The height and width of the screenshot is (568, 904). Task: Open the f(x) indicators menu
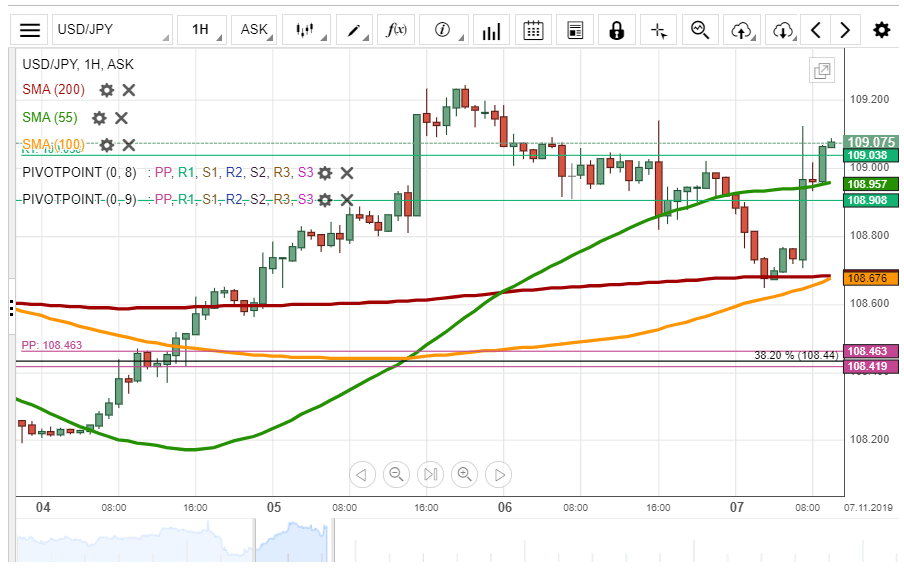[398, 30]
